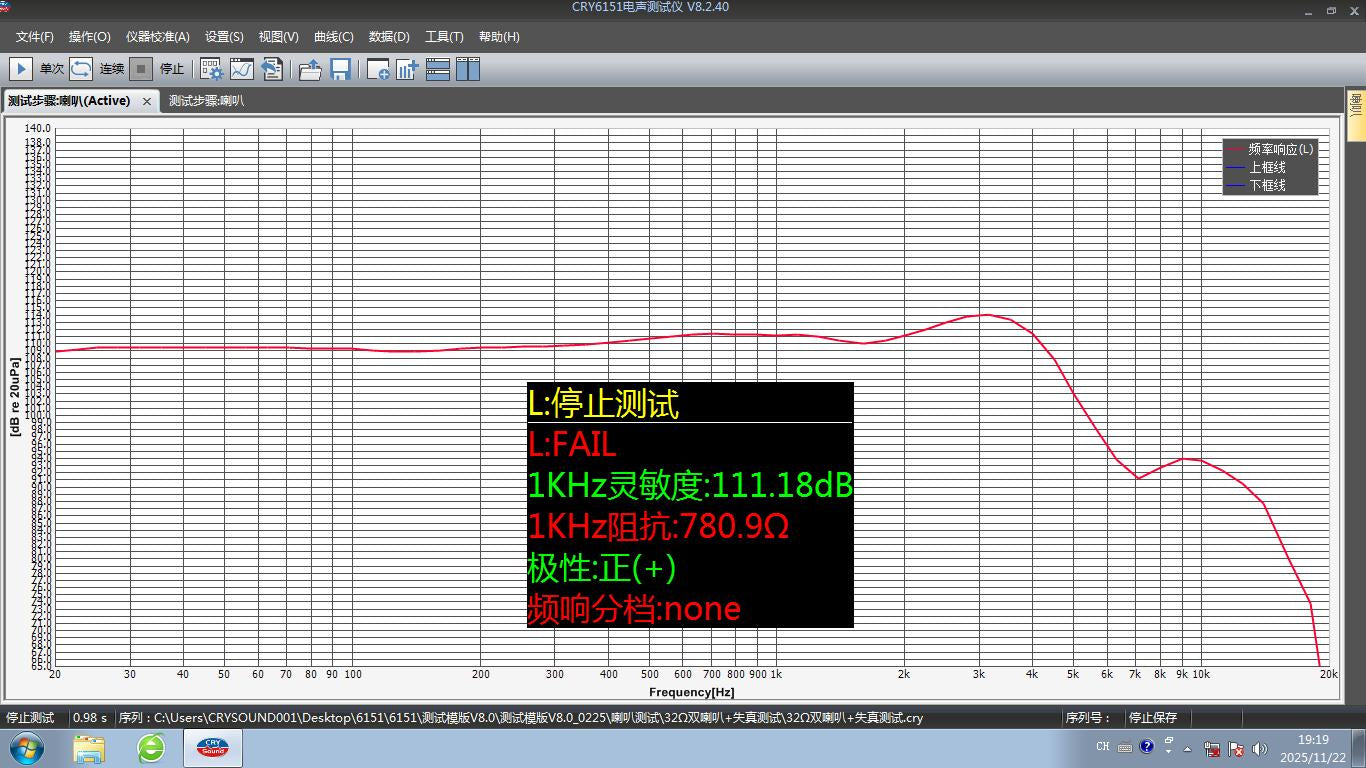Image resolution: width=1366 pixels, height=768 pixels.
Task: Click the report export icon on toolbar
Action: [272, 69]
